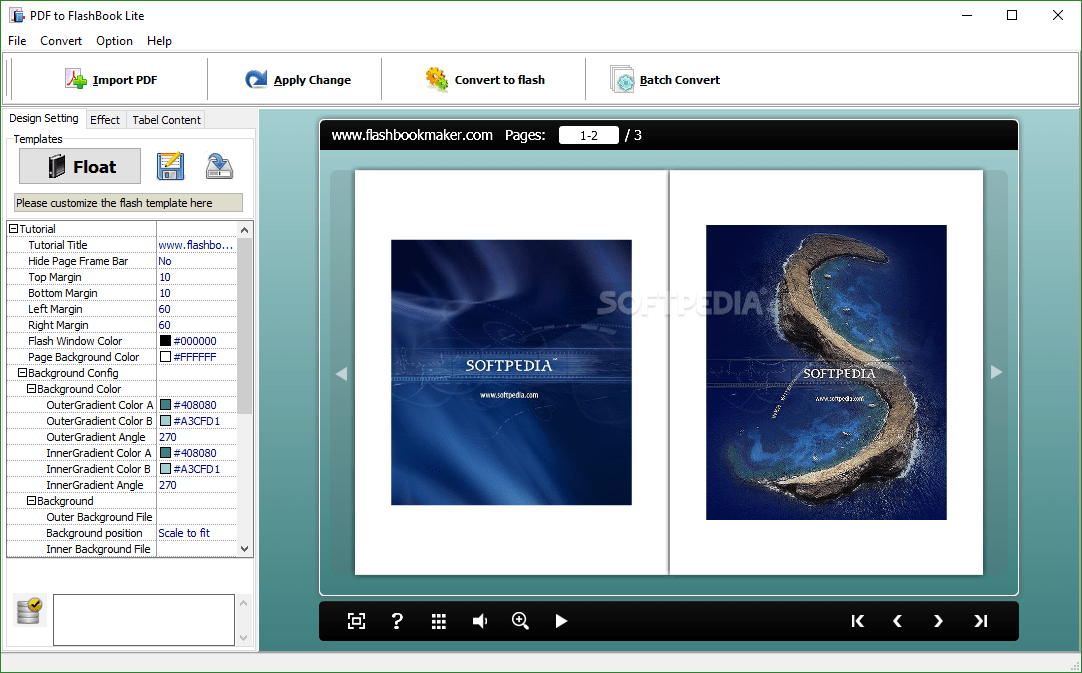Click the Bottom Margin value 10
This screenshot has height=673, width=1082.
click(x=164, y=293)
